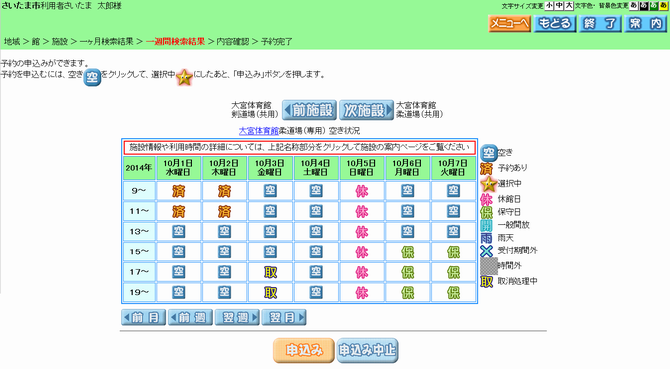670x369 pixels.
Task: Click breadcrumb 一ヶ月検索結果
Action: (106, 41)
